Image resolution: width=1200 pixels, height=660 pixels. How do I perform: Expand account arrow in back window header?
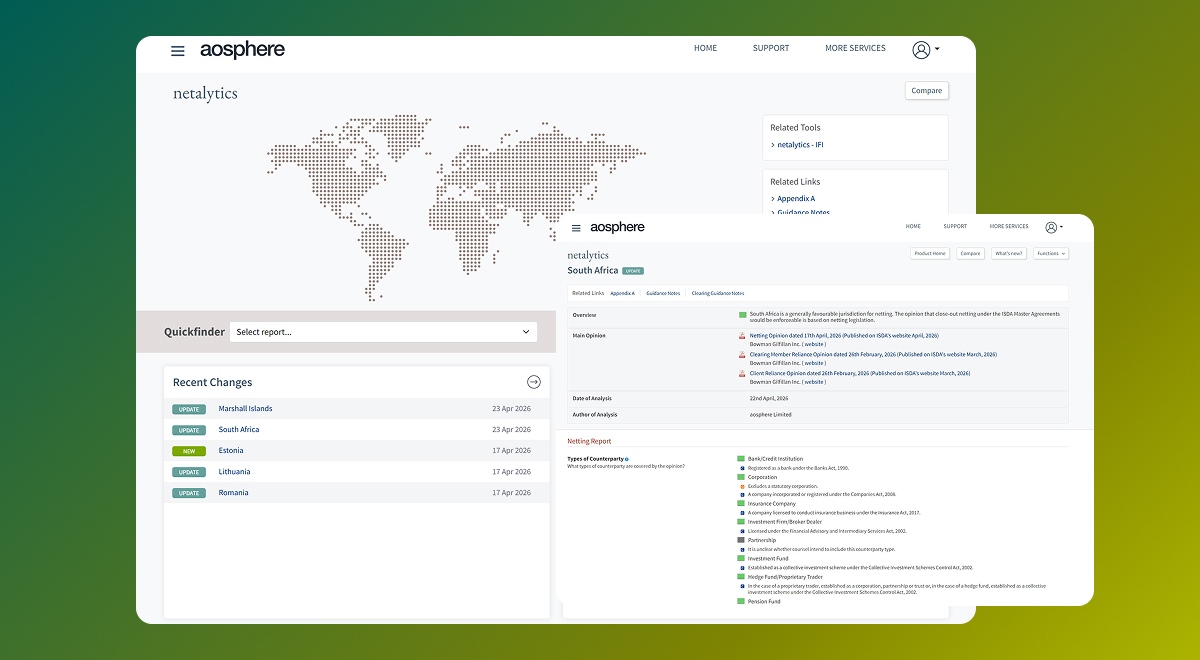click(x=937, y=50)
